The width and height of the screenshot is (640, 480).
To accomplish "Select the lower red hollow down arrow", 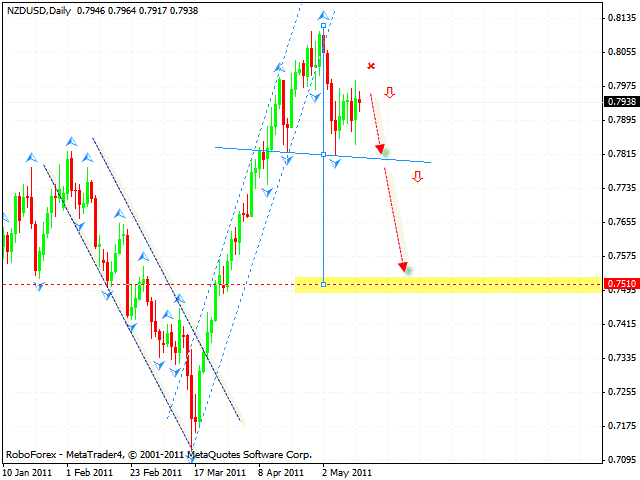I will (417, 177).
